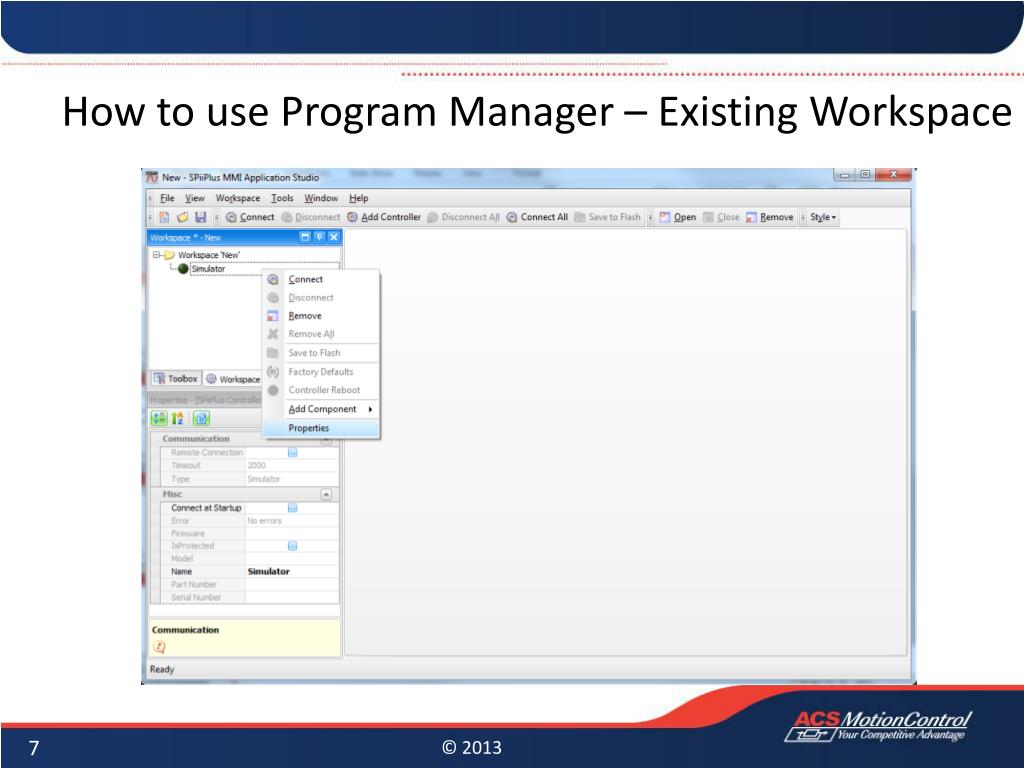Viewport: 1024px width, 768px height.
Task: Click the Open folder icon in toolbar
Action: pyautogui.click(x=182, y=217)
